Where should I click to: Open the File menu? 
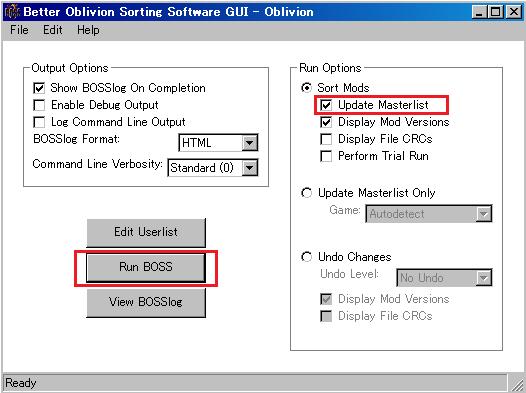tap(19, 30)
